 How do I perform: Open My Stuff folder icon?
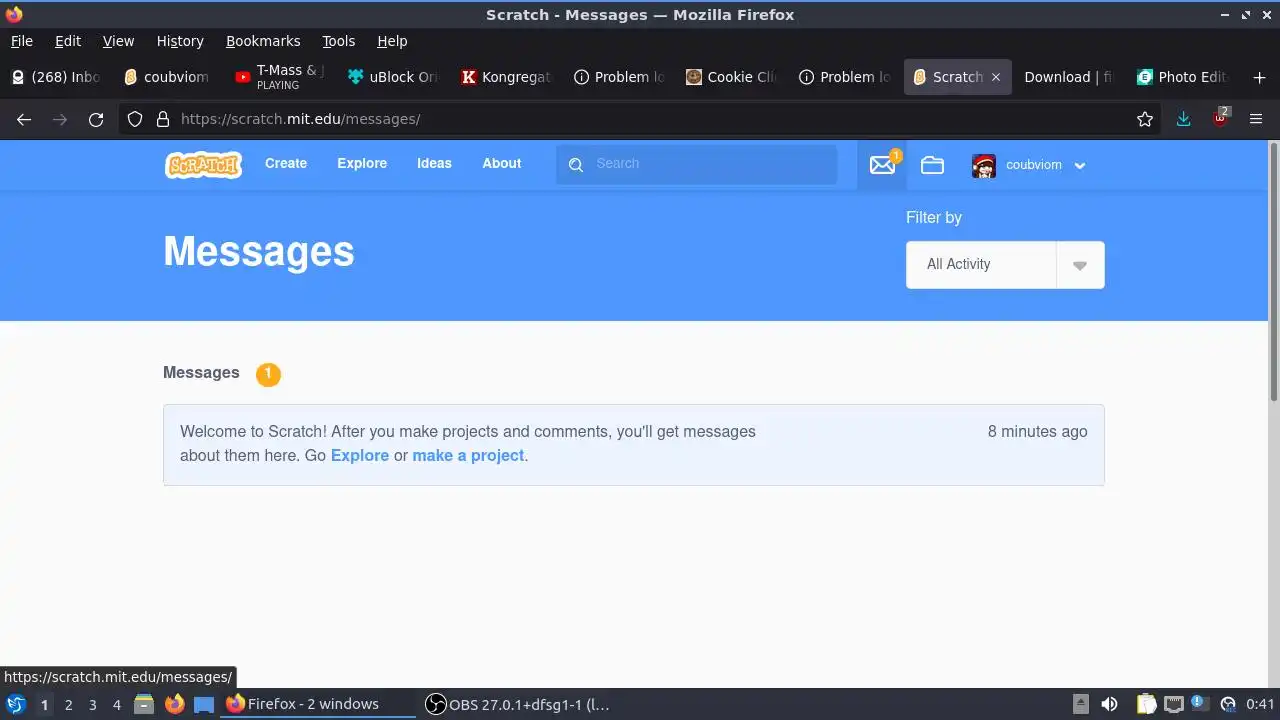(x=932, y=165)
